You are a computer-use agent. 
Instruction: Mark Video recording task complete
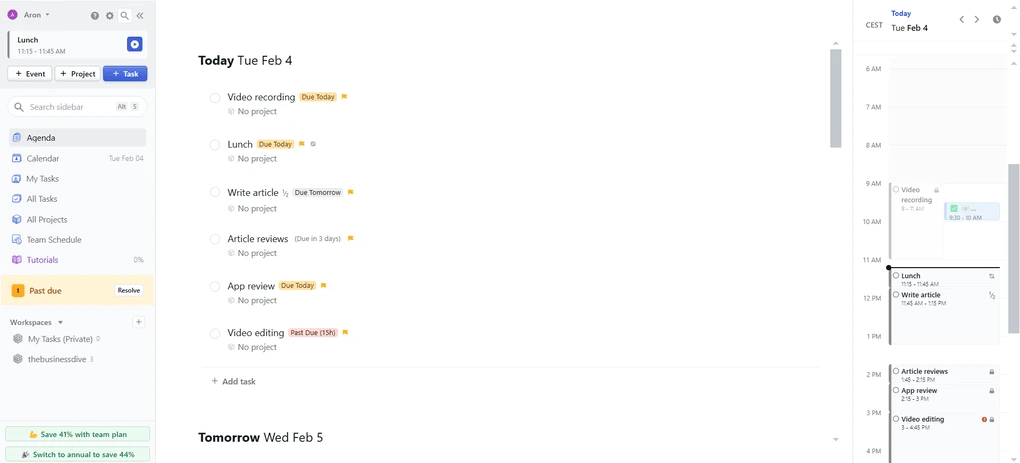coord(215,98)
